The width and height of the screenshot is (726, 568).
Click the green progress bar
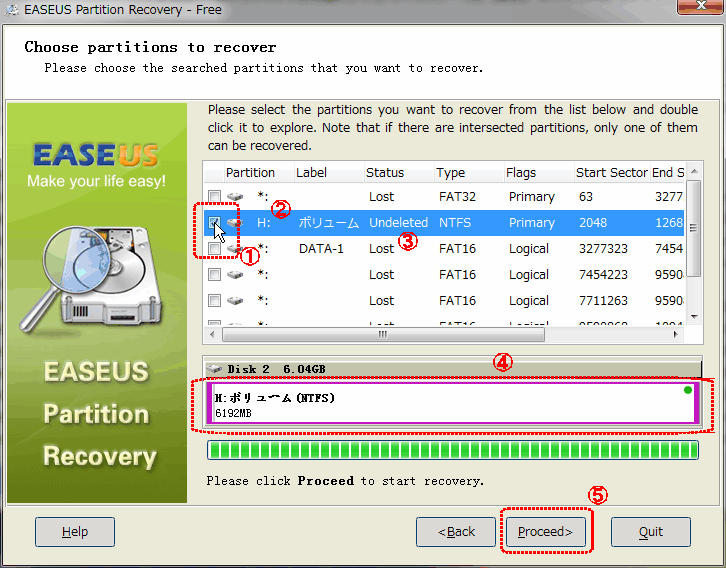[x=453, y=450]
